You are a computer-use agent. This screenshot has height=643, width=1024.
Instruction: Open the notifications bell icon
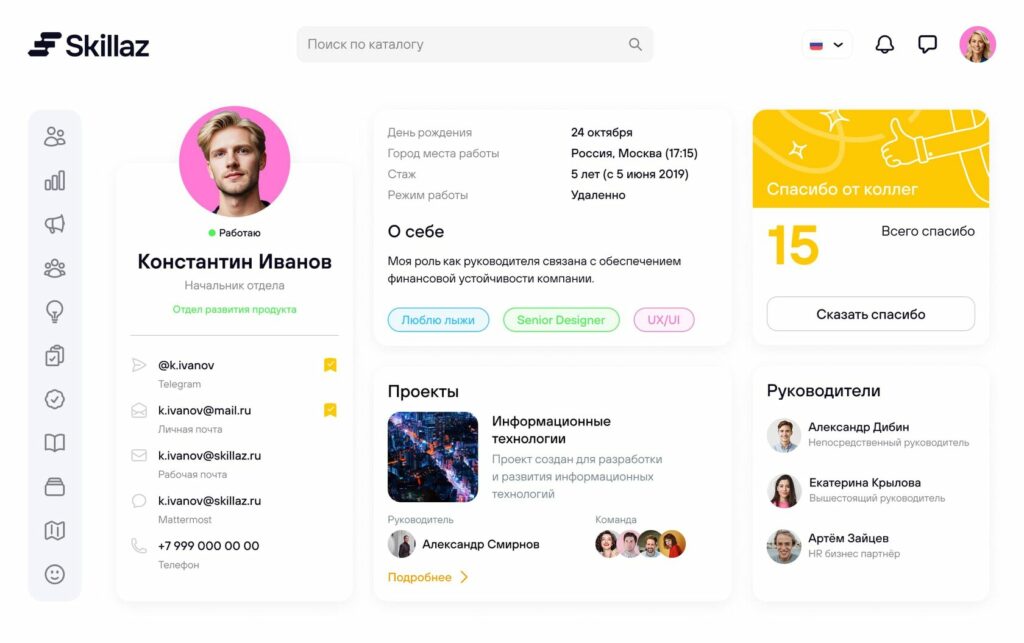coord(884,44)
